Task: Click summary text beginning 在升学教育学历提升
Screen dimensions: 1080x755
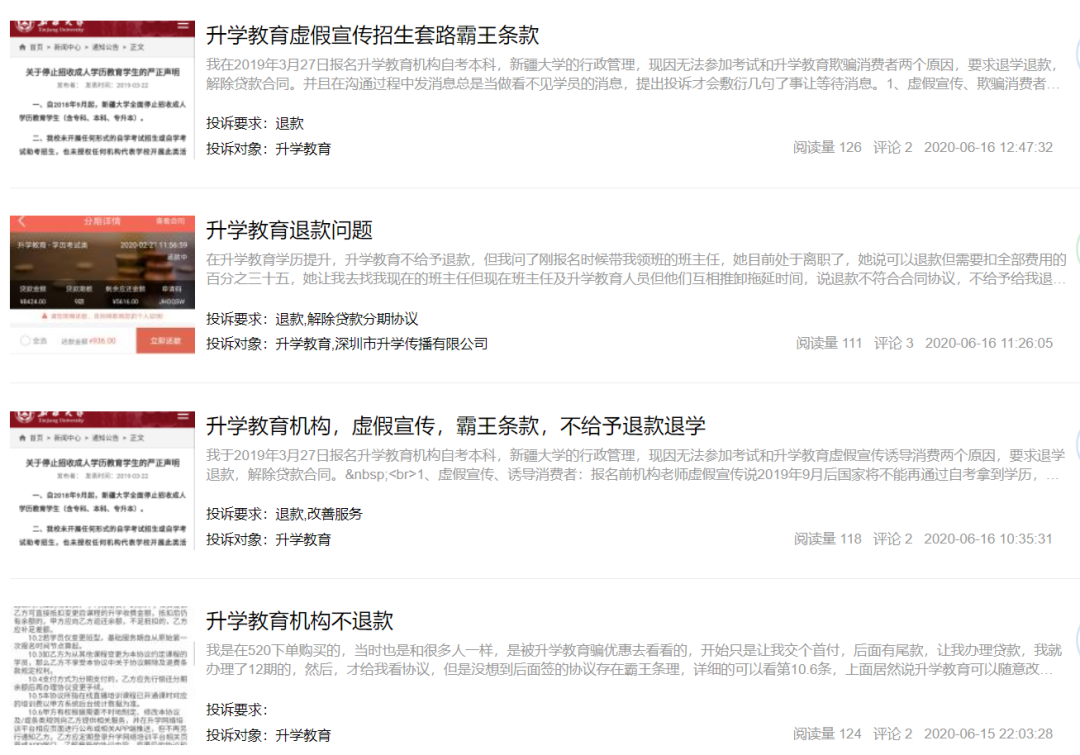Action: [636, 269]
